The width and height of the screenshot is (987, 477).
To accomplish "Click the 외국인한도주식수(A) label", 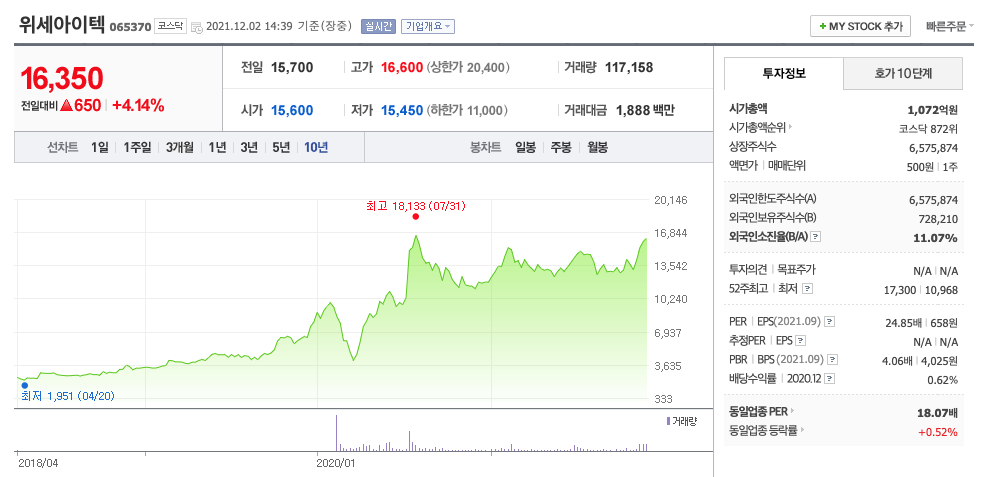I will tap(772, 199).
